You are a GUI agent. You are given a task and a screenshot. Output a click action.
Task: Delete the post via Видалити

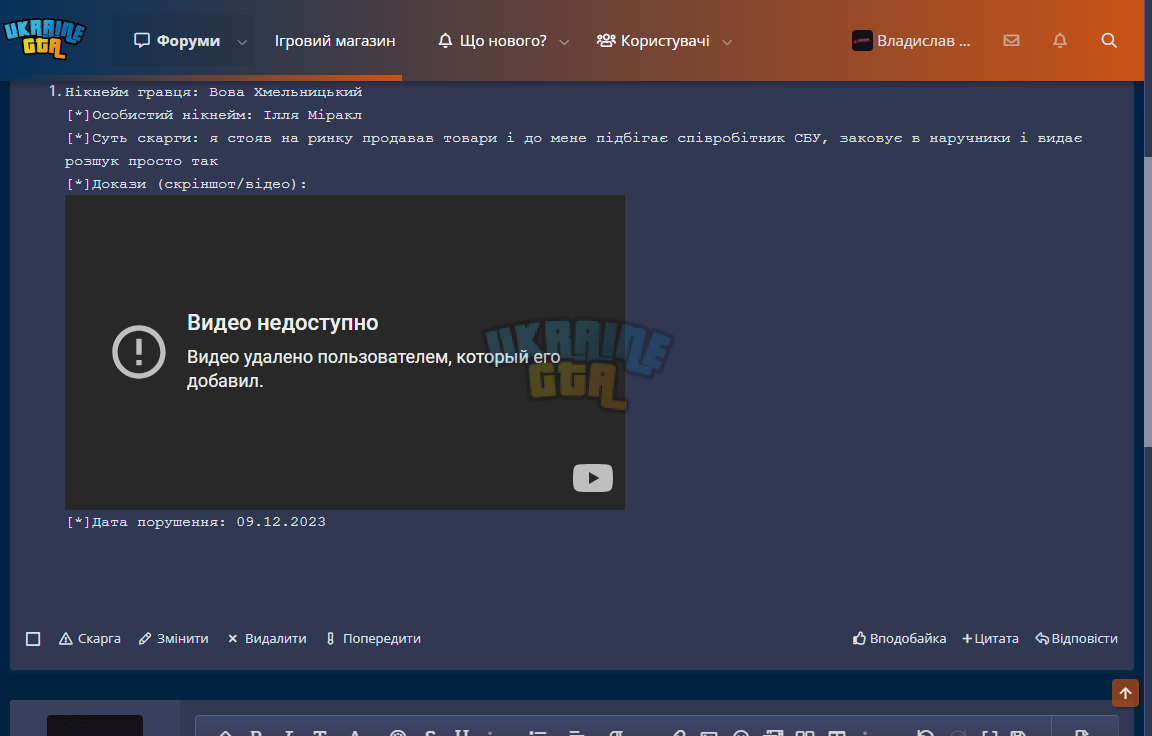(x=267, y=639)
